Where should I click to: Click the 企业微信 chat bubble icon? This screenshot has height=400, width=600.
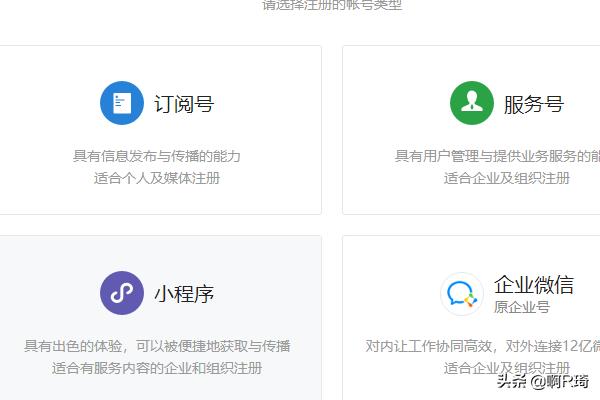462,293
